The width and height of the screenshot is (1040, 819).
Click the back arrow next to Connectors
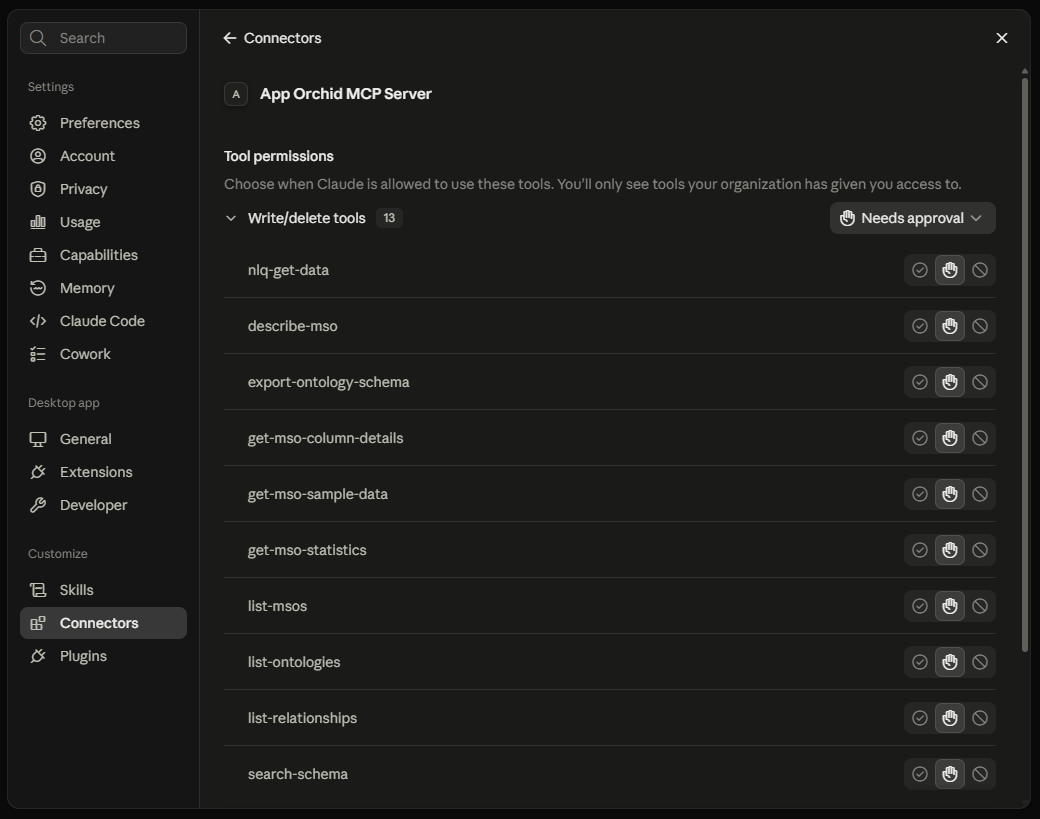point(230,38)
